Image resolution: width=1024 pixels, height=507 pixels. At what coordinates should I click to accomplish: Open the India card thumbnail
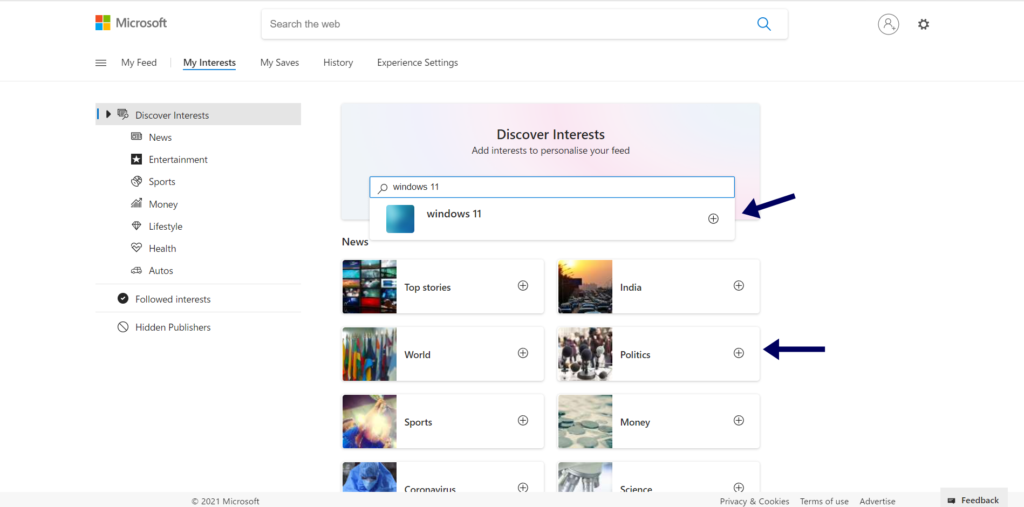[x=585, y=287]
